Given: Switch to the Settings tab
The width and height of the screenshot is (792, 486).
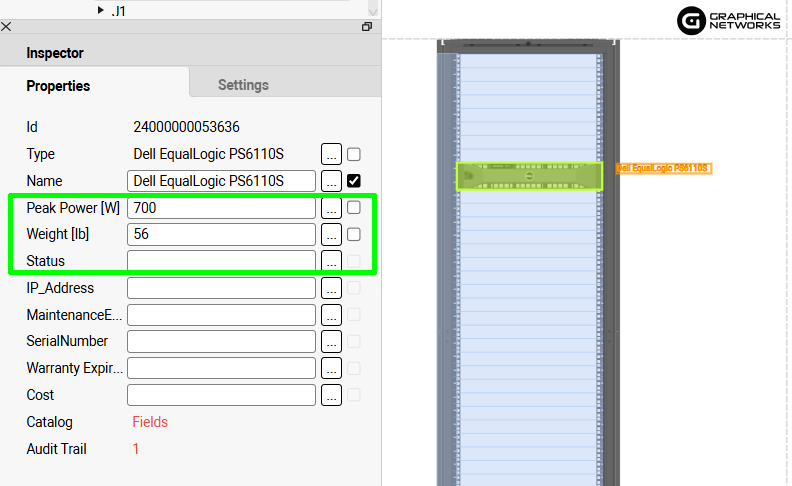Looking at the screenshot, I should point(243,85).
